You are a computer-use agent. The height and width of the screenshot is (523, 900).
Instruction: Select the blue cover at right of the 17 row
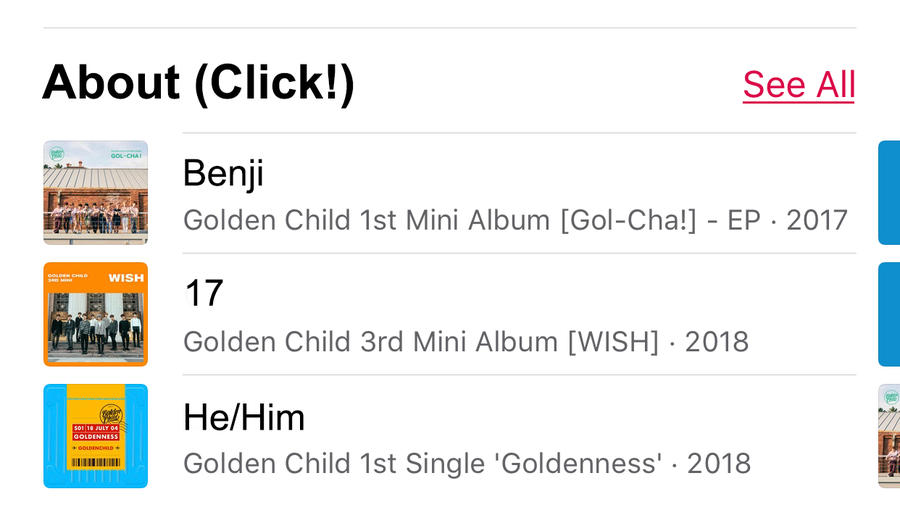[888, 314]
